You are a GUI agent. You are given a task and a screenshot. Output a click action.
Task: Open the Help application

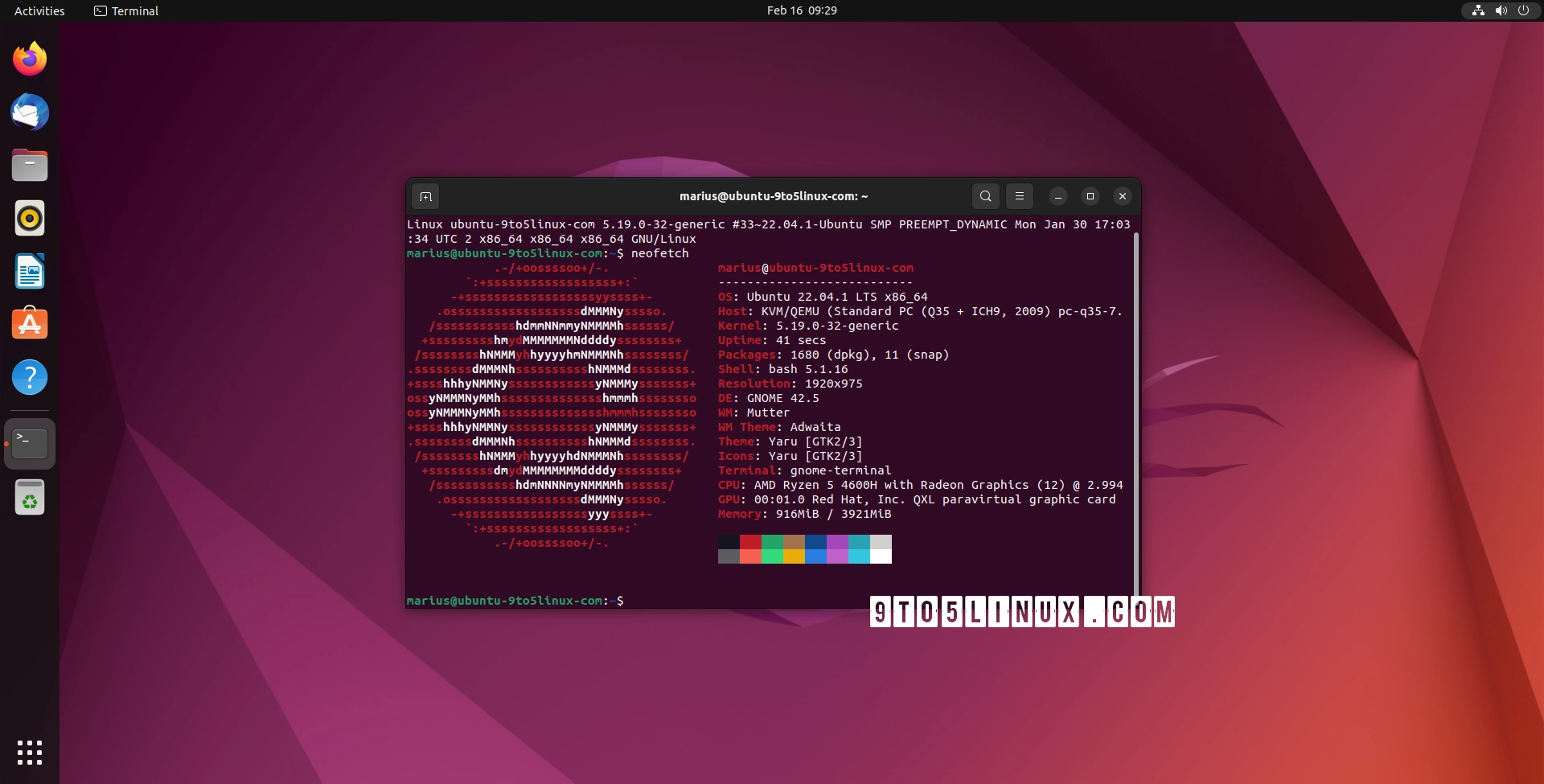click(x=30, y=377)
